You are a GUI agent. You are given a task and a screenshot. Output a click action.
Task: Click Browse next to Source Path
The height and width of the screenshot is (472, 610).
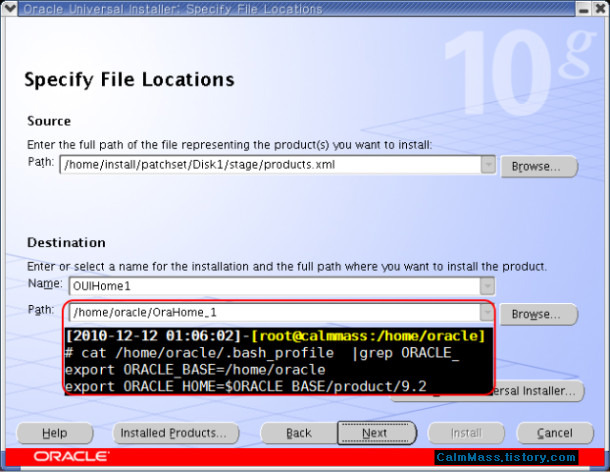[x=539, y=167]
